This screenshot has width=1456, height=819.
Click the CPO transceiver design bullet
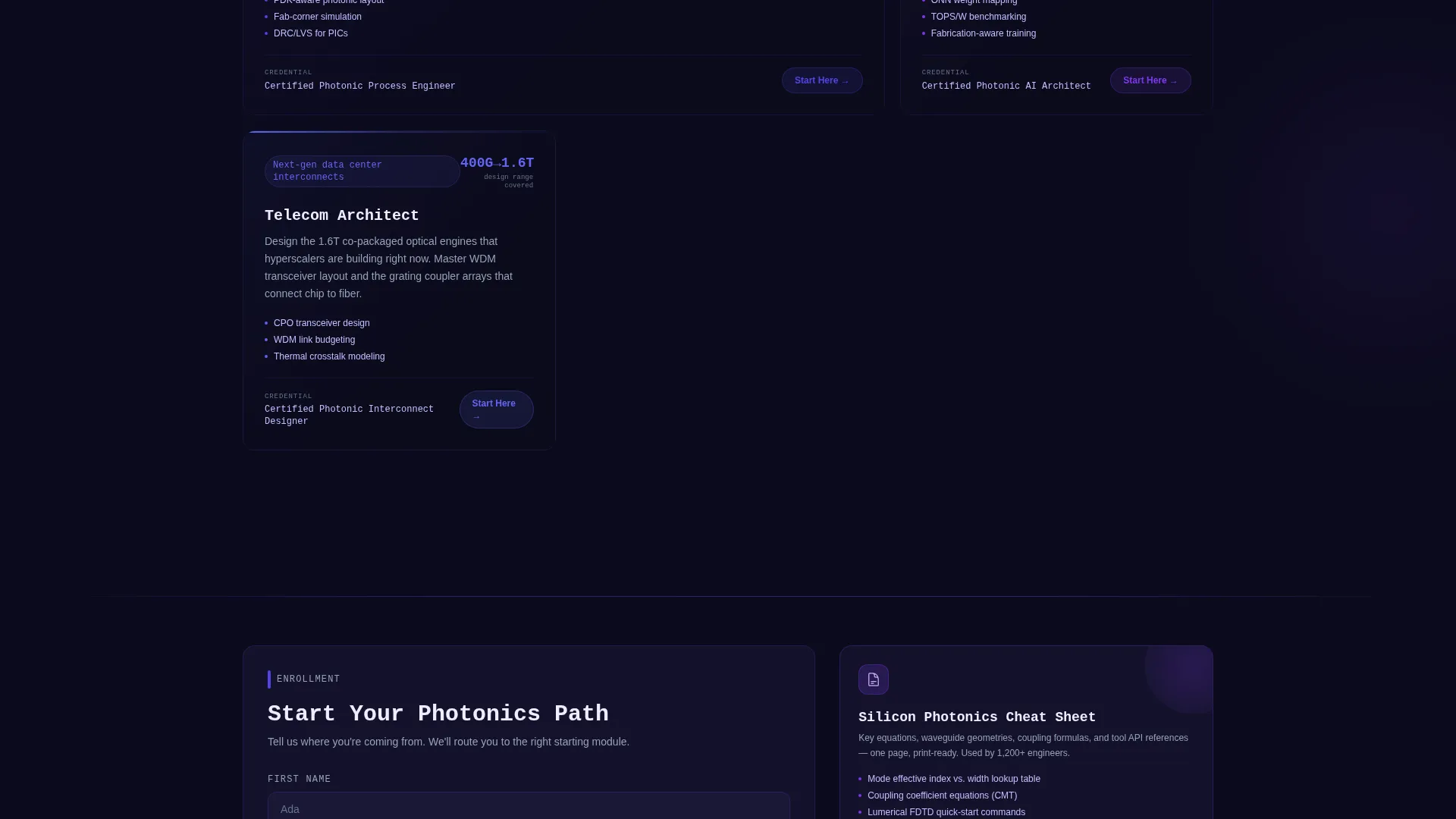[322, 323]
